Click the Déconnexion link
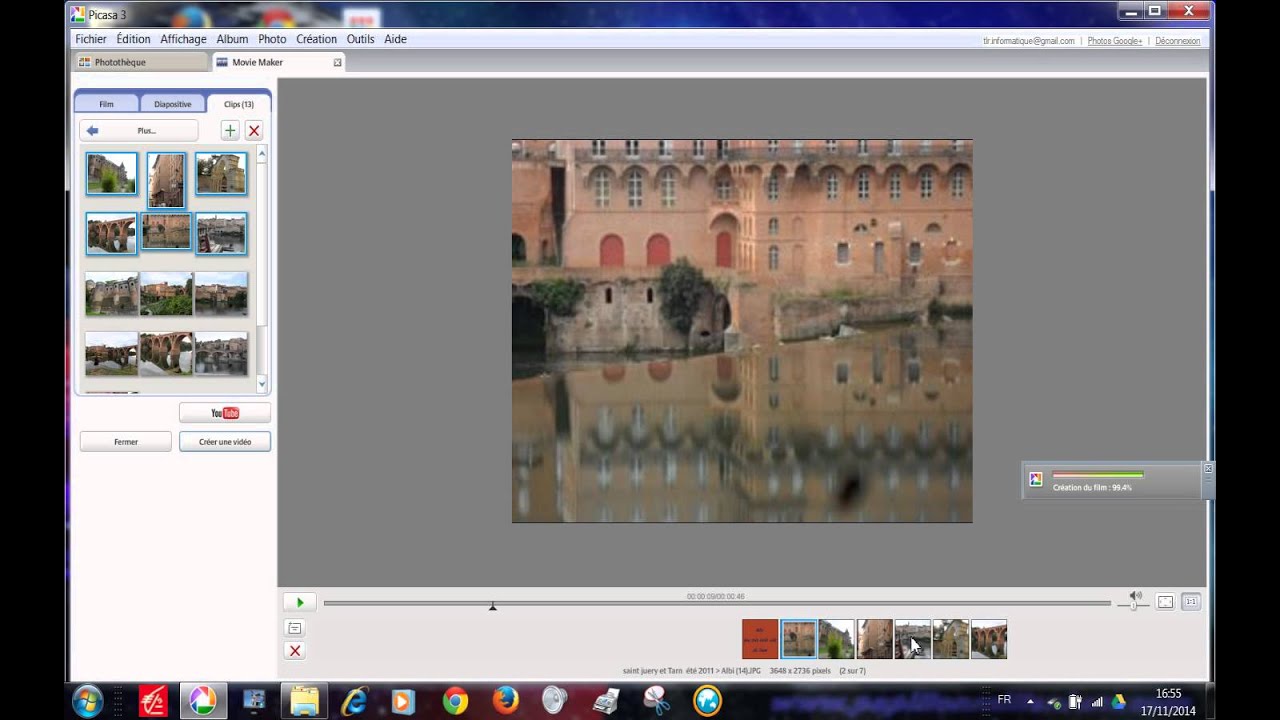The width and height of the screenshot is (1280, 720). coord(1177,41)
